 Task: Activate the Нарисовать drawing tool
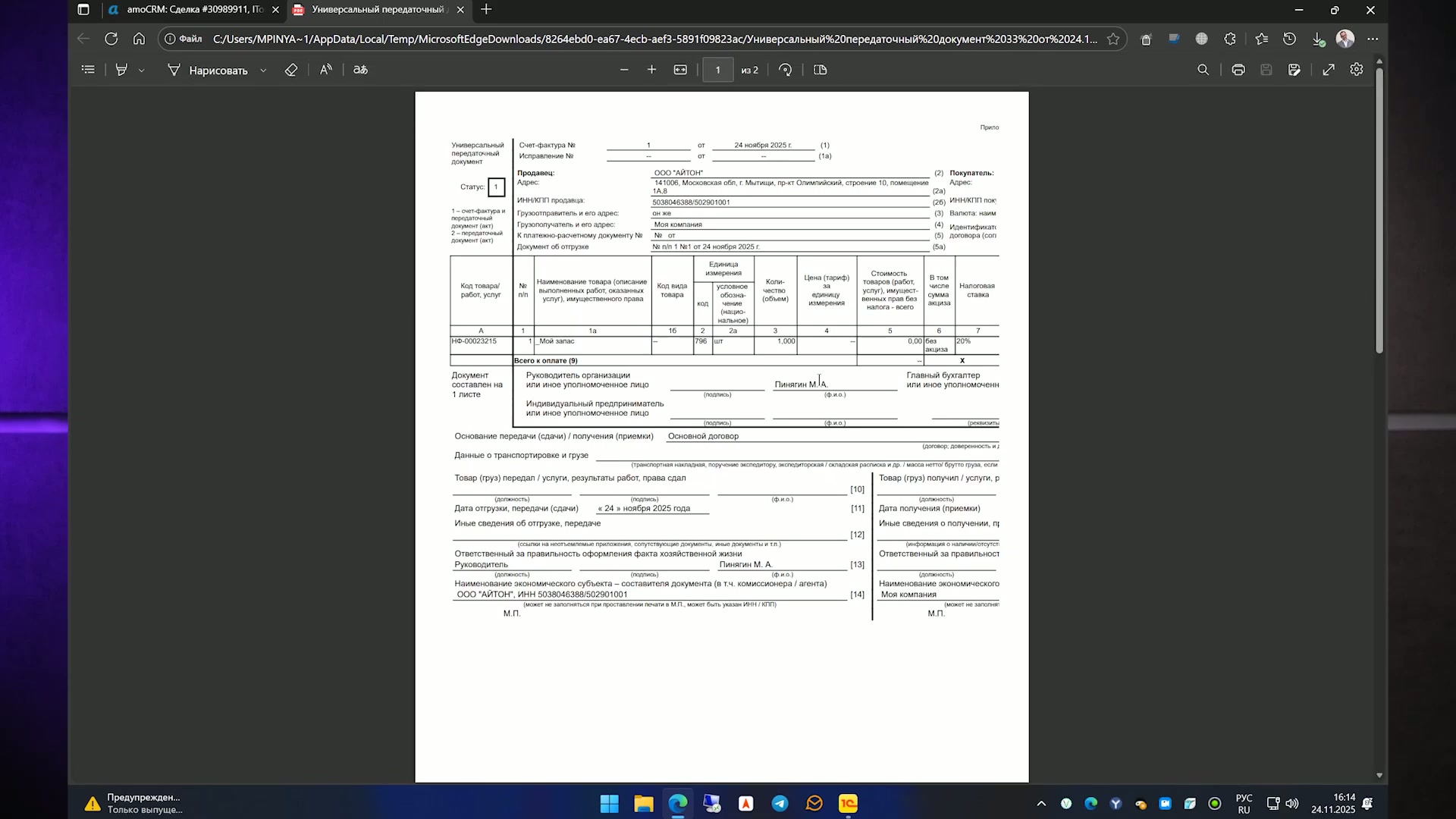(x=208, y=71)
